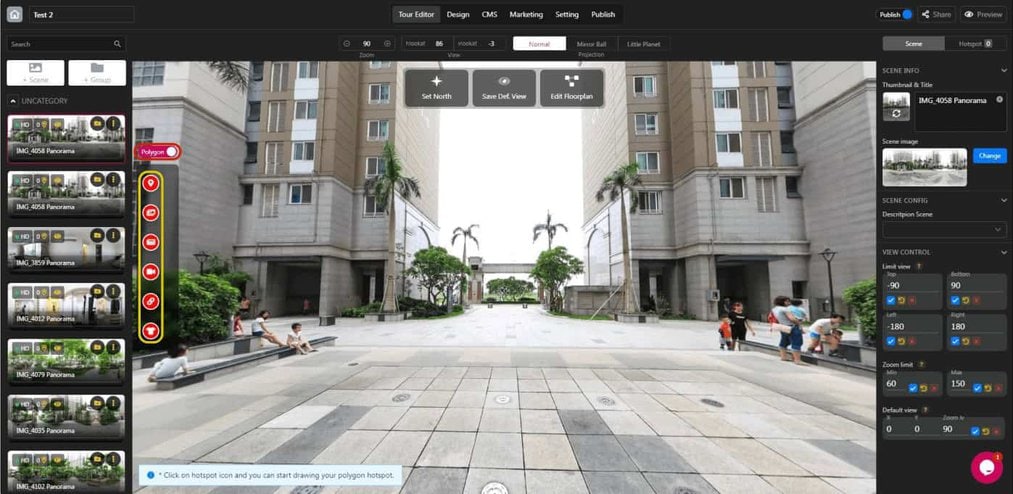The width and height of the screenshot is (1013, 494).
Task: Select the video camera hotspot icon
Action: pos(151,271)
